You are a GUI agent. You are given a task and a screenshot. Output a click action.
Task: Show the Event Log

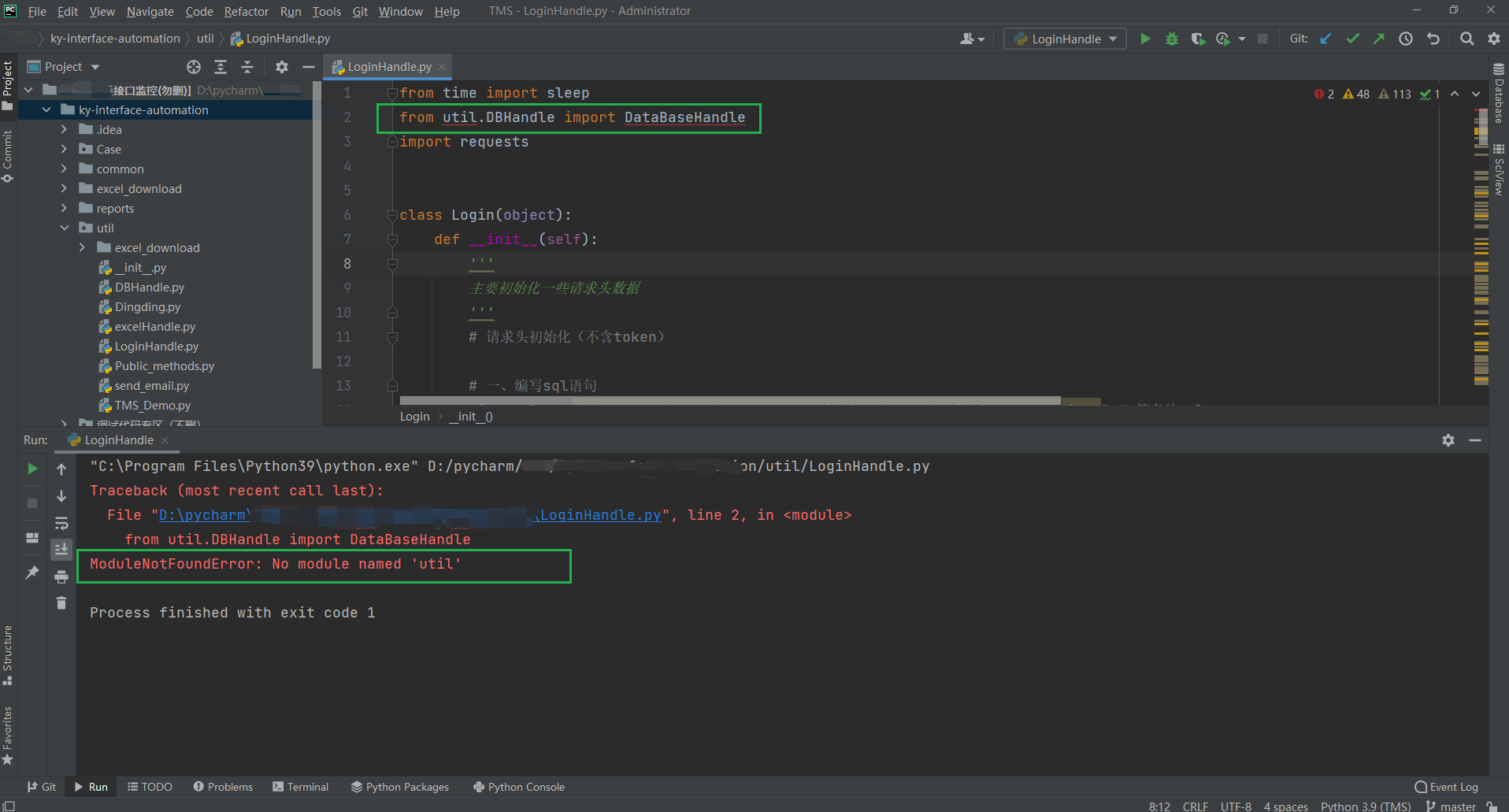[x=1453, y=786]
